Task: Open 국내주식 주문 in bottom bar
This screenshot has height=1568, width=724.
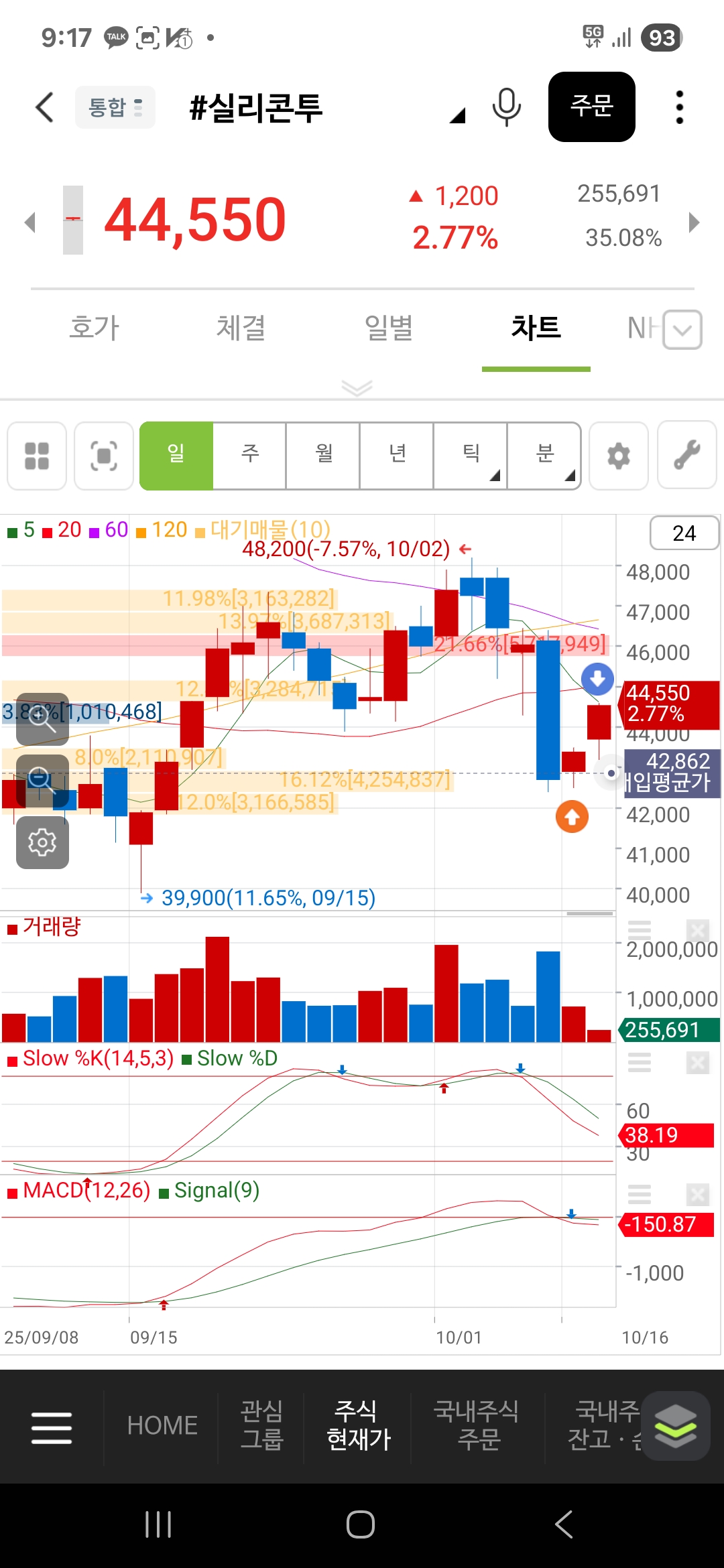Action: pos(477,1425)
